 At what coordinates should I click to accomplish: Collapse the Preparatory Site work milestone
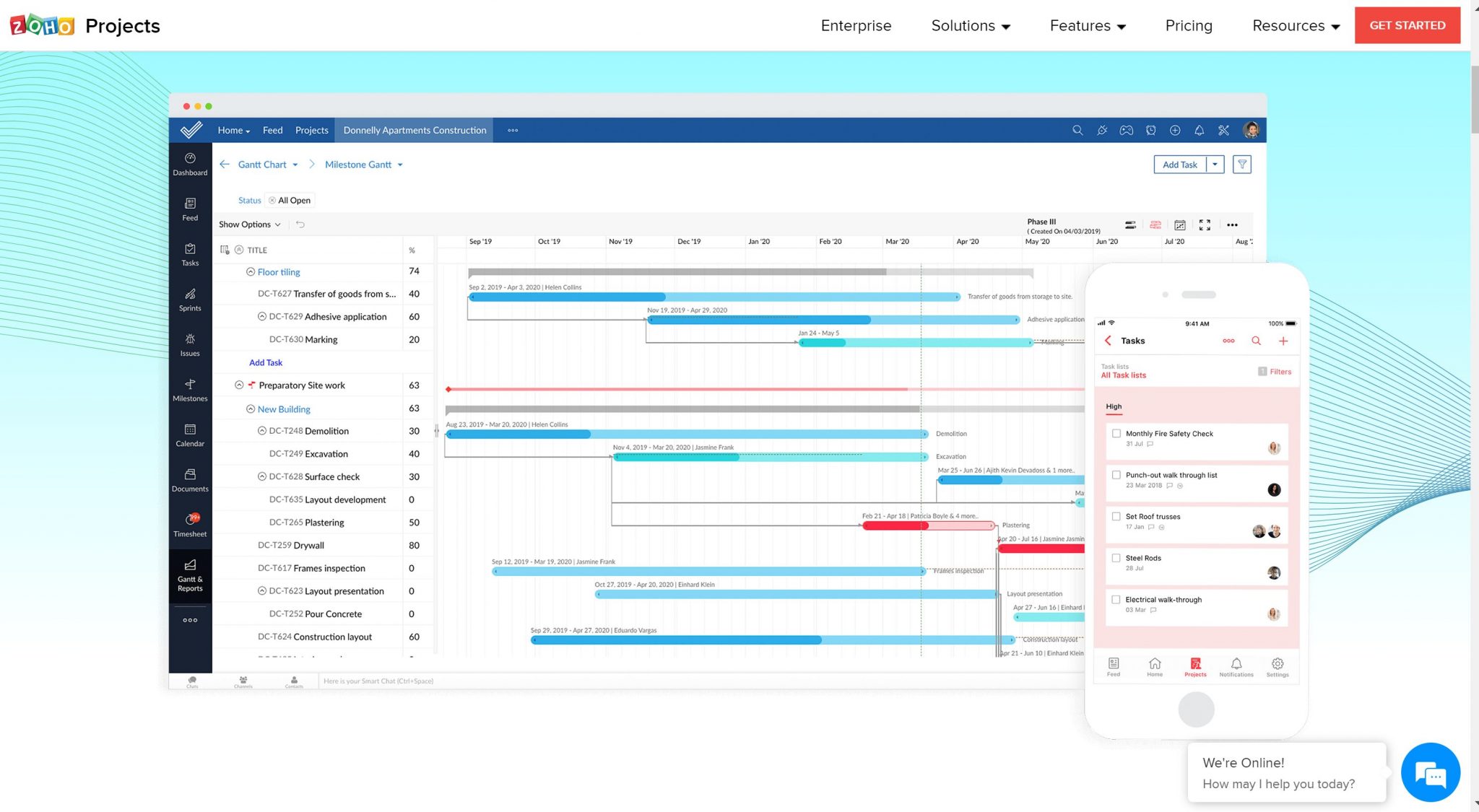click(239, 385)
